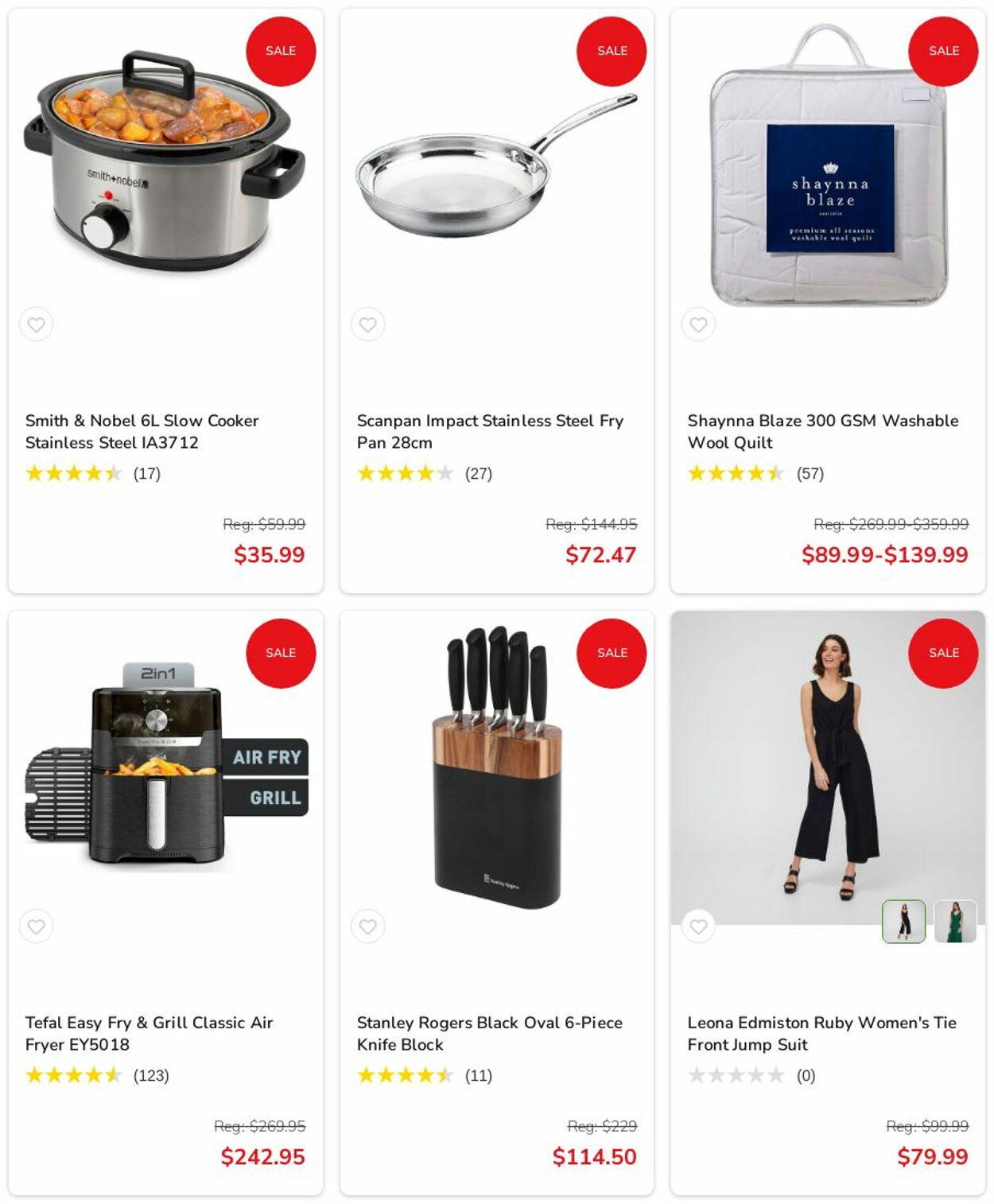The height and width of the screenshot is (1204, 994).
Task: Open Smith & Nobel 6L Slow Cooker title
Action: tap(142, 432)
